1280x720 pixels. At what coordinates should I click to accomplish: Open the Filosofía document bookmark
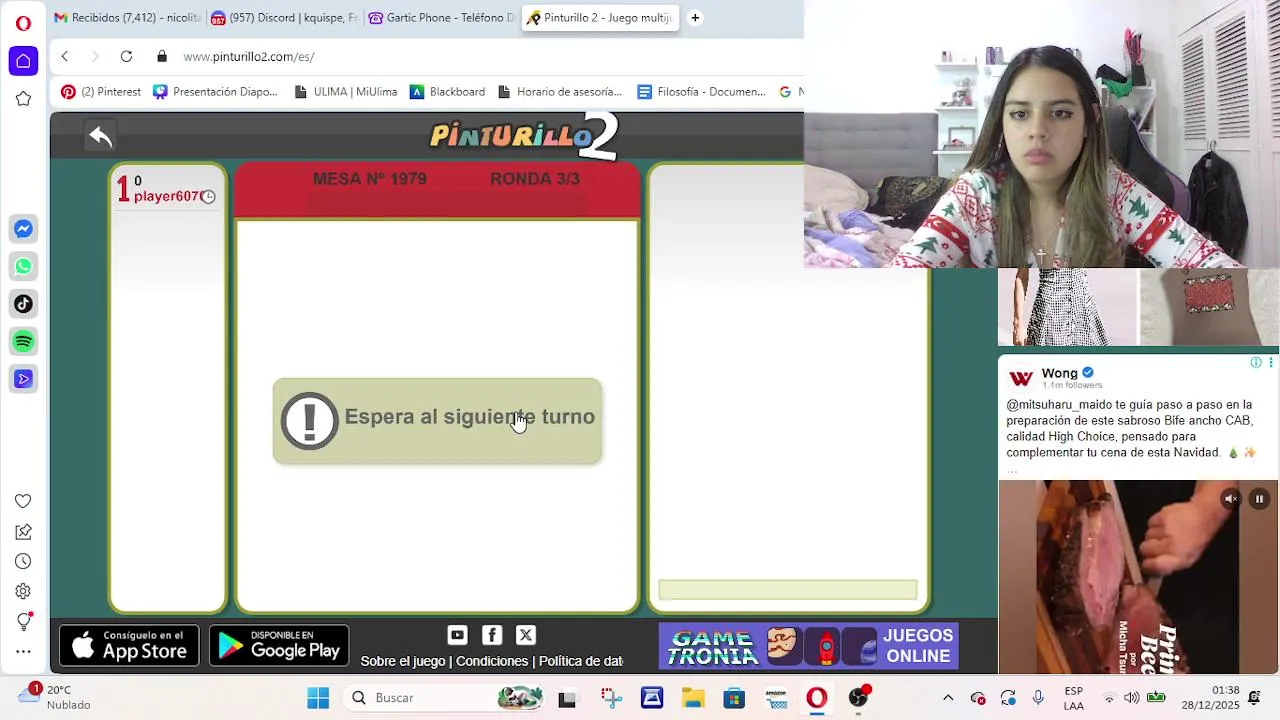701,92
